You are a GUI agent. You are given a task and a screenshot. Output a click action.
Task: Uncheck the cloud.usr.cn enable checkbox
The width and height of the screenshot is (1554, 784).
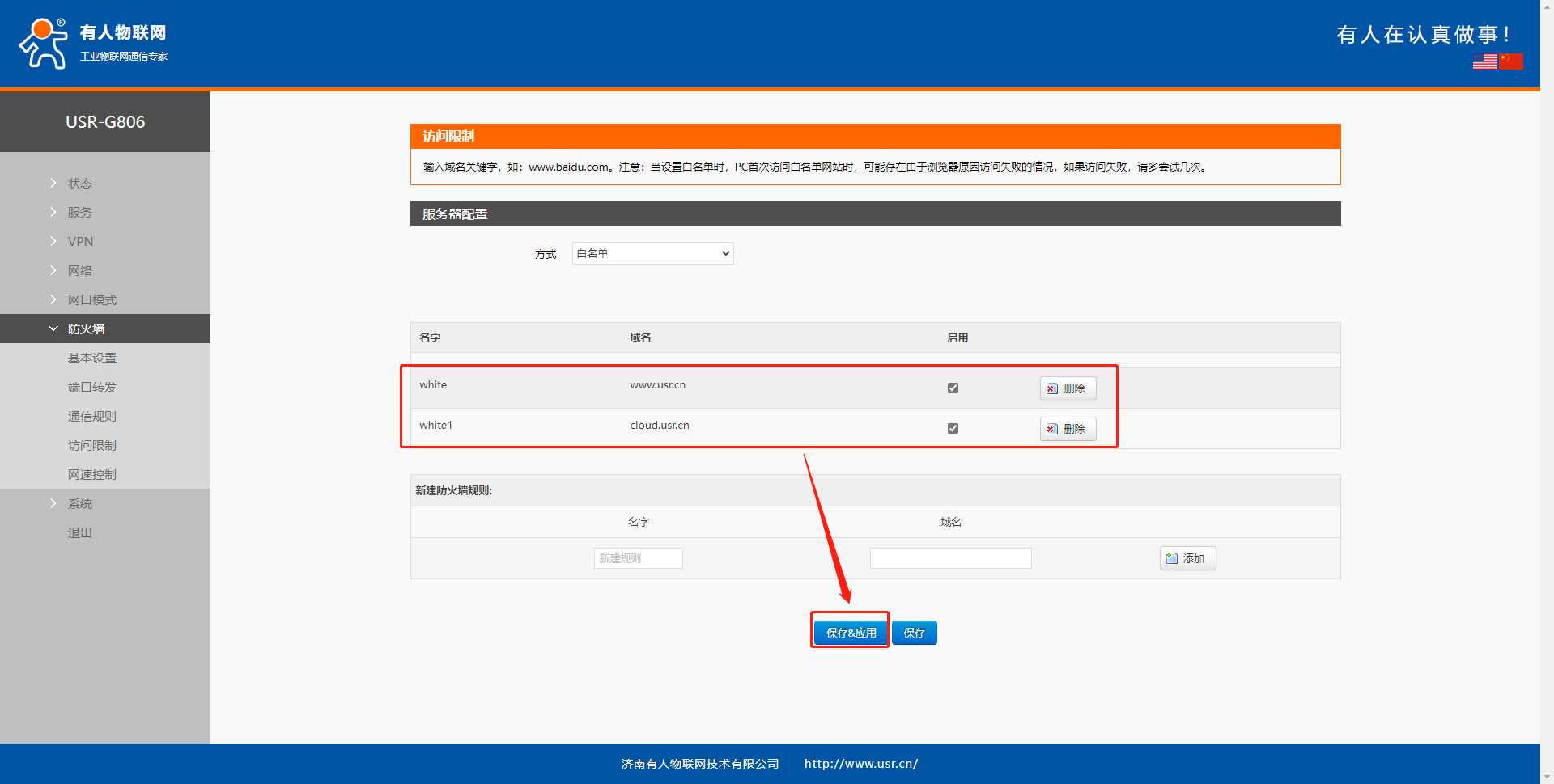953,429
